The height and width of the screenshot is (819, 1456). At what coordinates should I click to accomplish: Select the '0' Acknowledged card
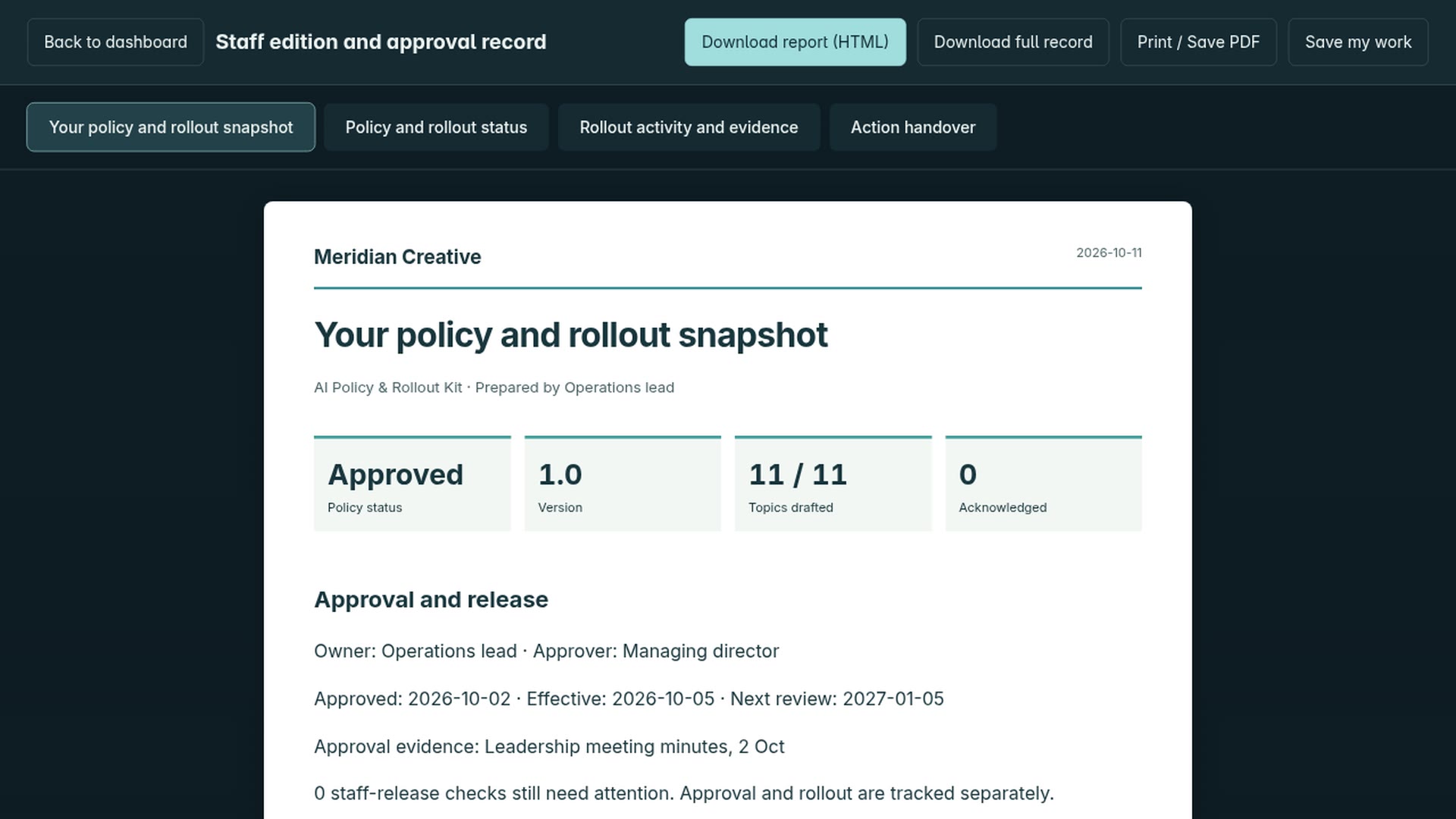(x=1043, y=484)
